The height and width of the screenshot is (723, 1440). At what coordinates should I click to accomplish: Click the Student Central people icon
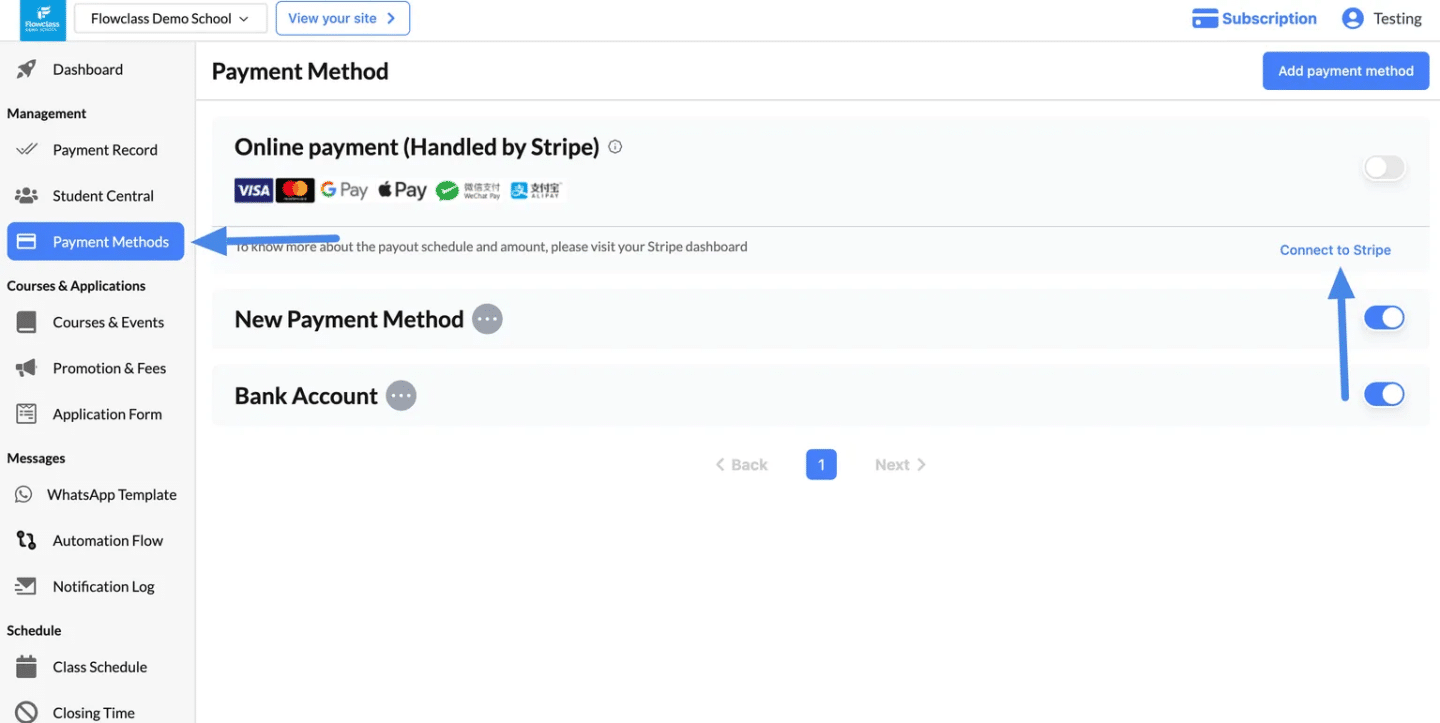click(26, 196)
